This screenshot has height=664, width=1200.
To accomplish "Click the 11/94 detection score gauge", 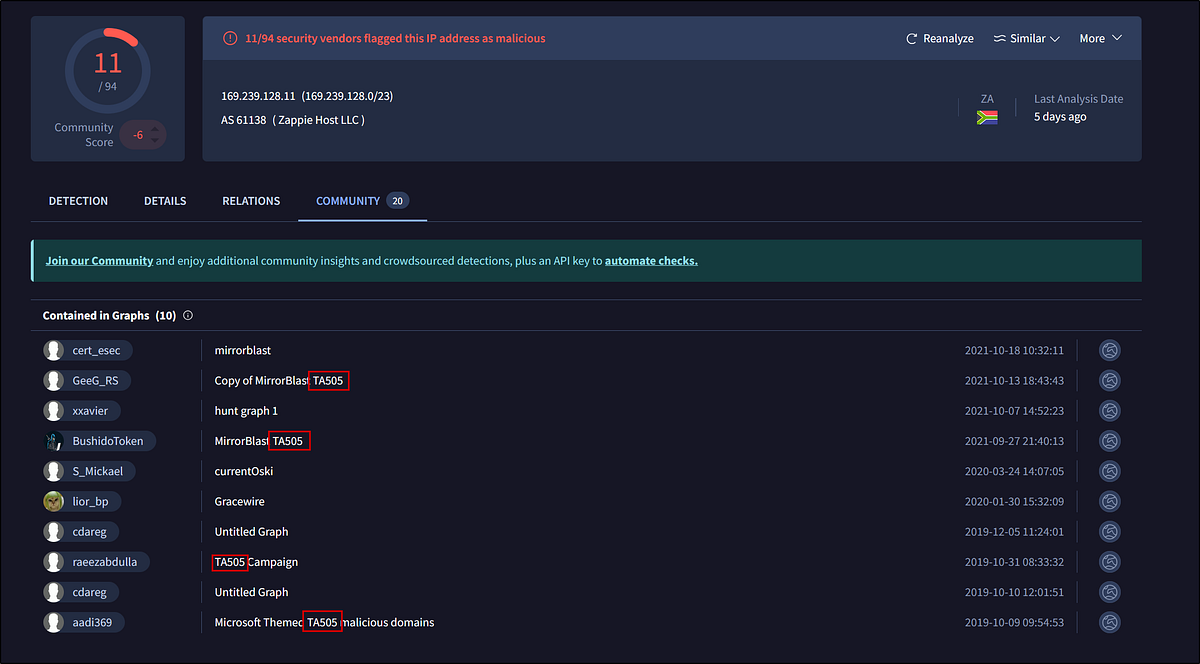I will (x=107, y=70).
